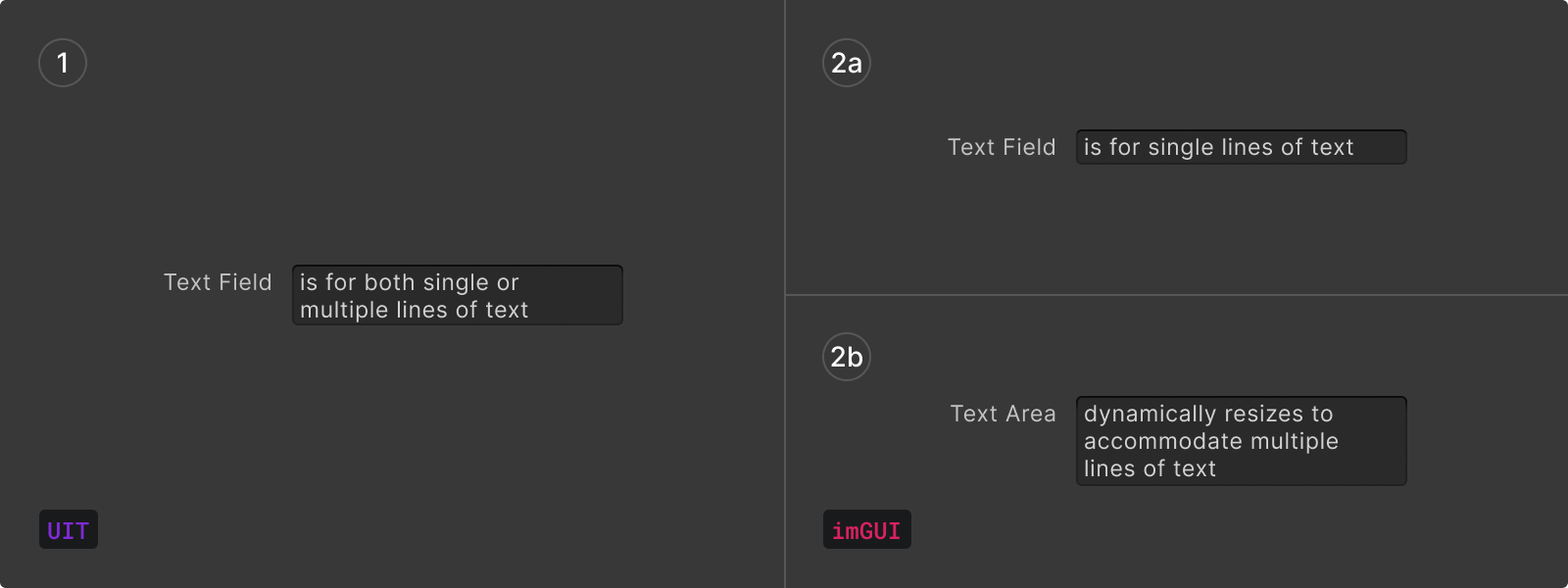Select the 'Text Field' label in the UIT panel
This screenshot has height=588, width=1568.
point(218,282)
